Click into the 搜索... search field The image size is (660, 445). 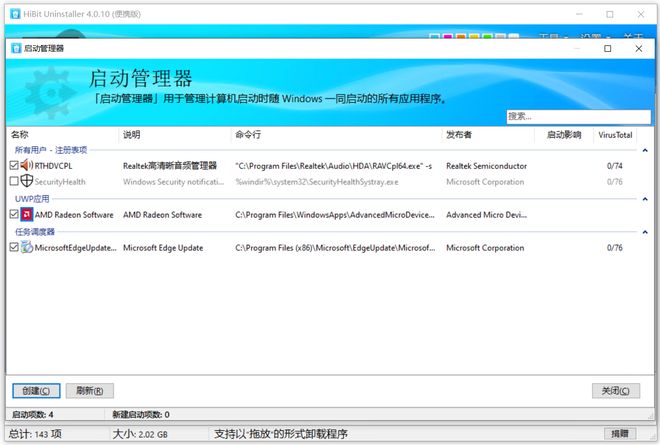[578, 117]
